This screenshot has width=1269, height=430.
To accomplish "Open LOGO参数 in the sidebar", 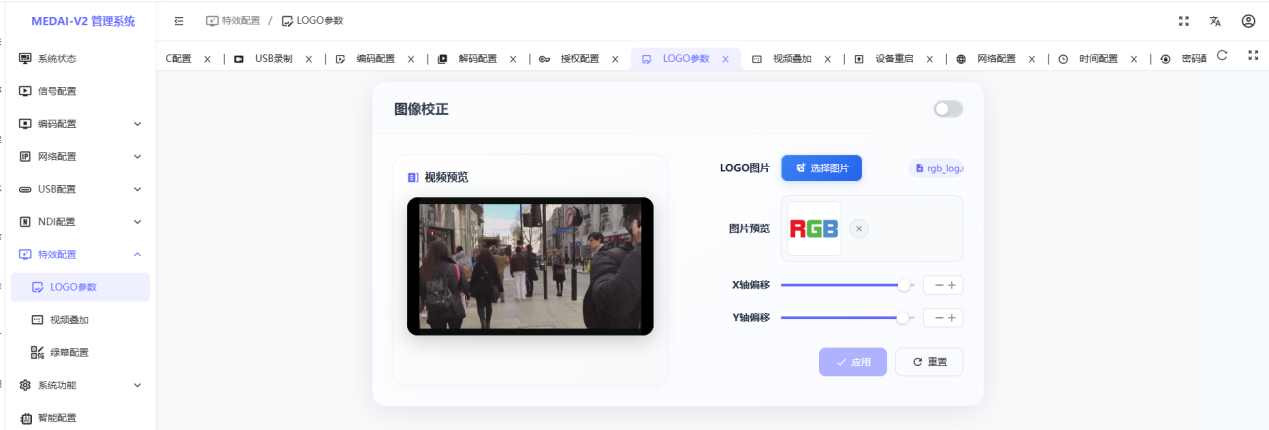I will coord(80,287).
